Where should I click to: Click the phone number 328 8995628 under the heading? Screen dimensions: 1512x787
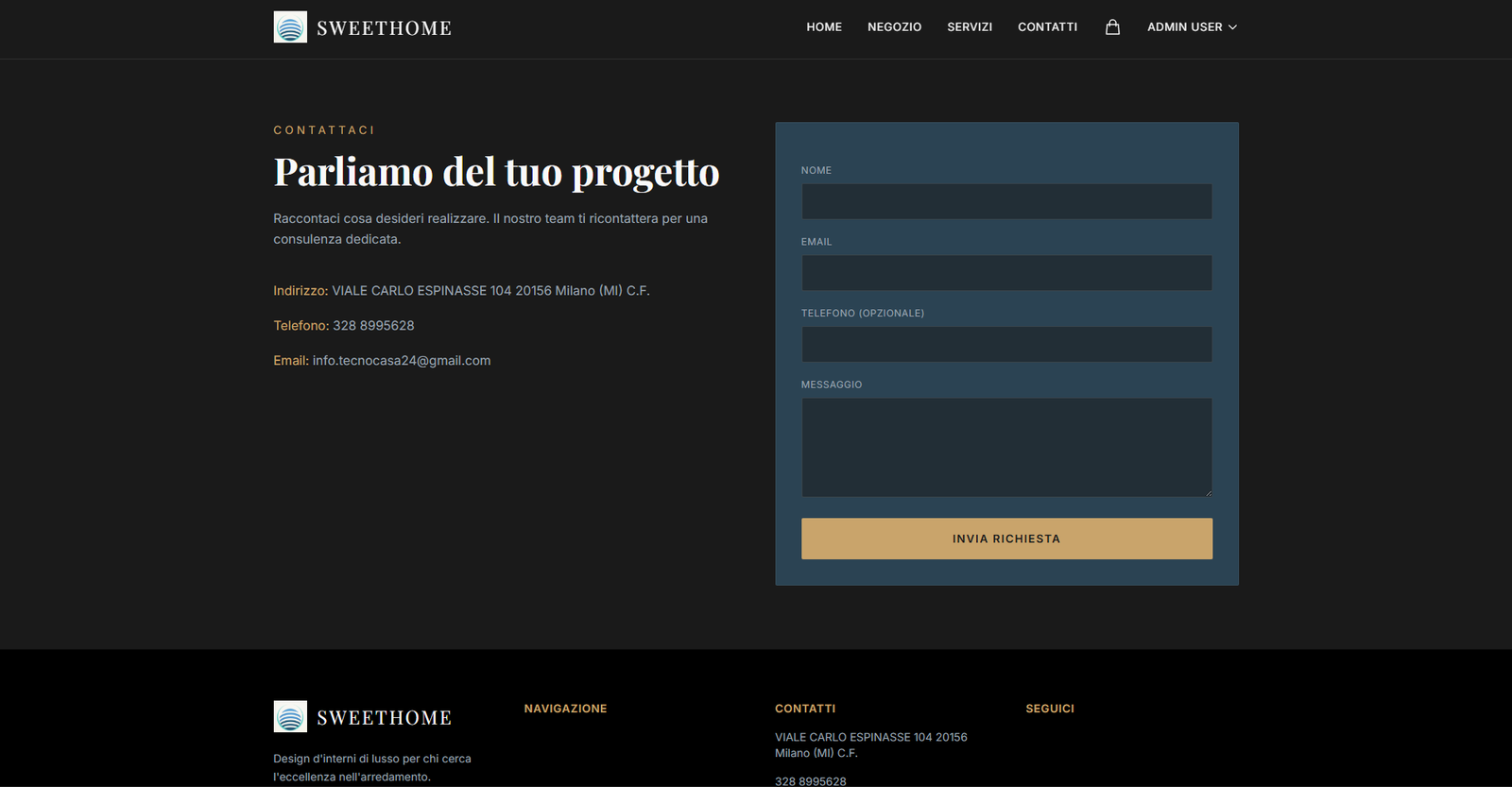tap(373, 326)
